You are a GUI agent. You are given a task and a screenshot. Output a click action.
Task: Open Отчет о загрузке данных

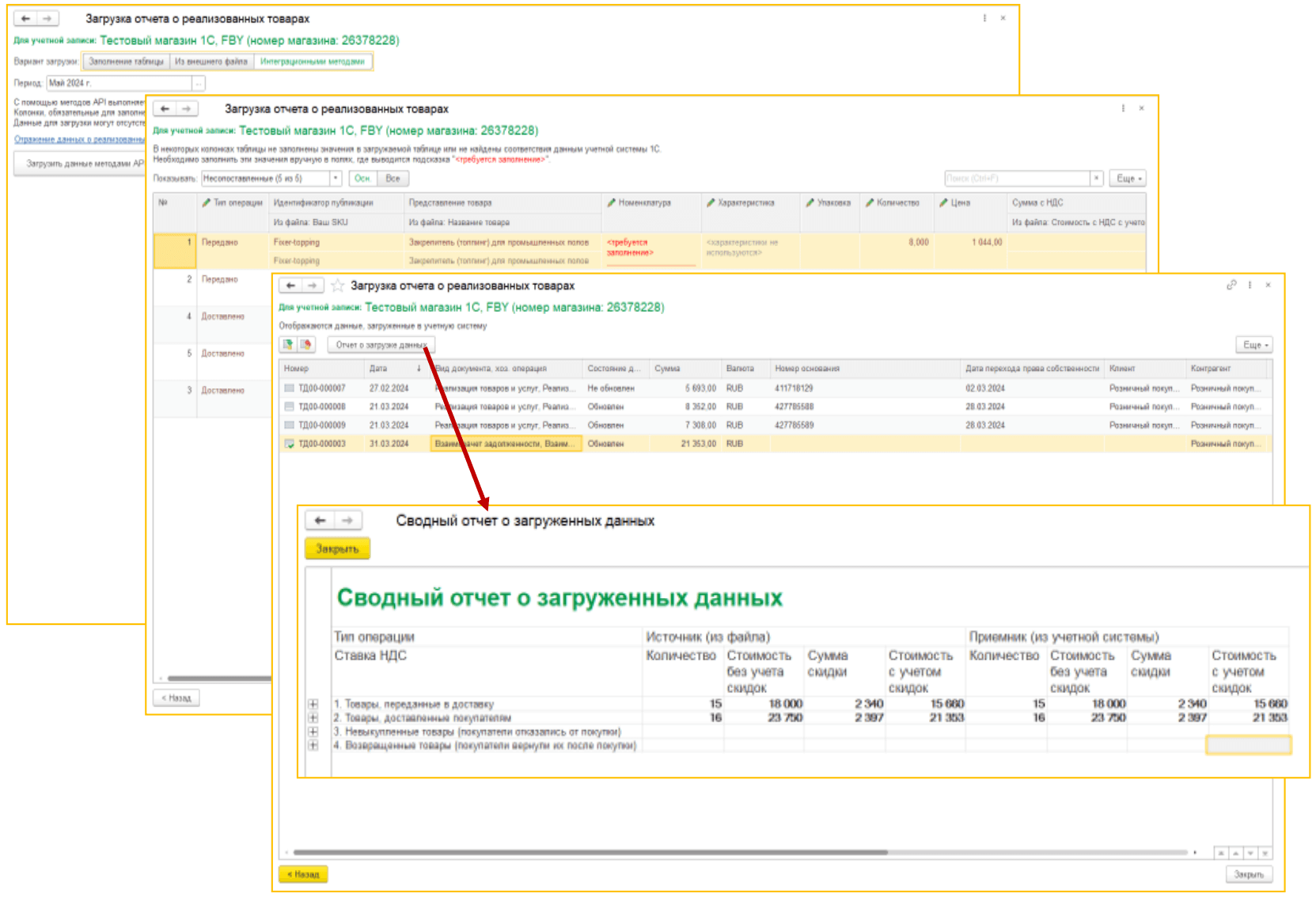coord(381,345)
